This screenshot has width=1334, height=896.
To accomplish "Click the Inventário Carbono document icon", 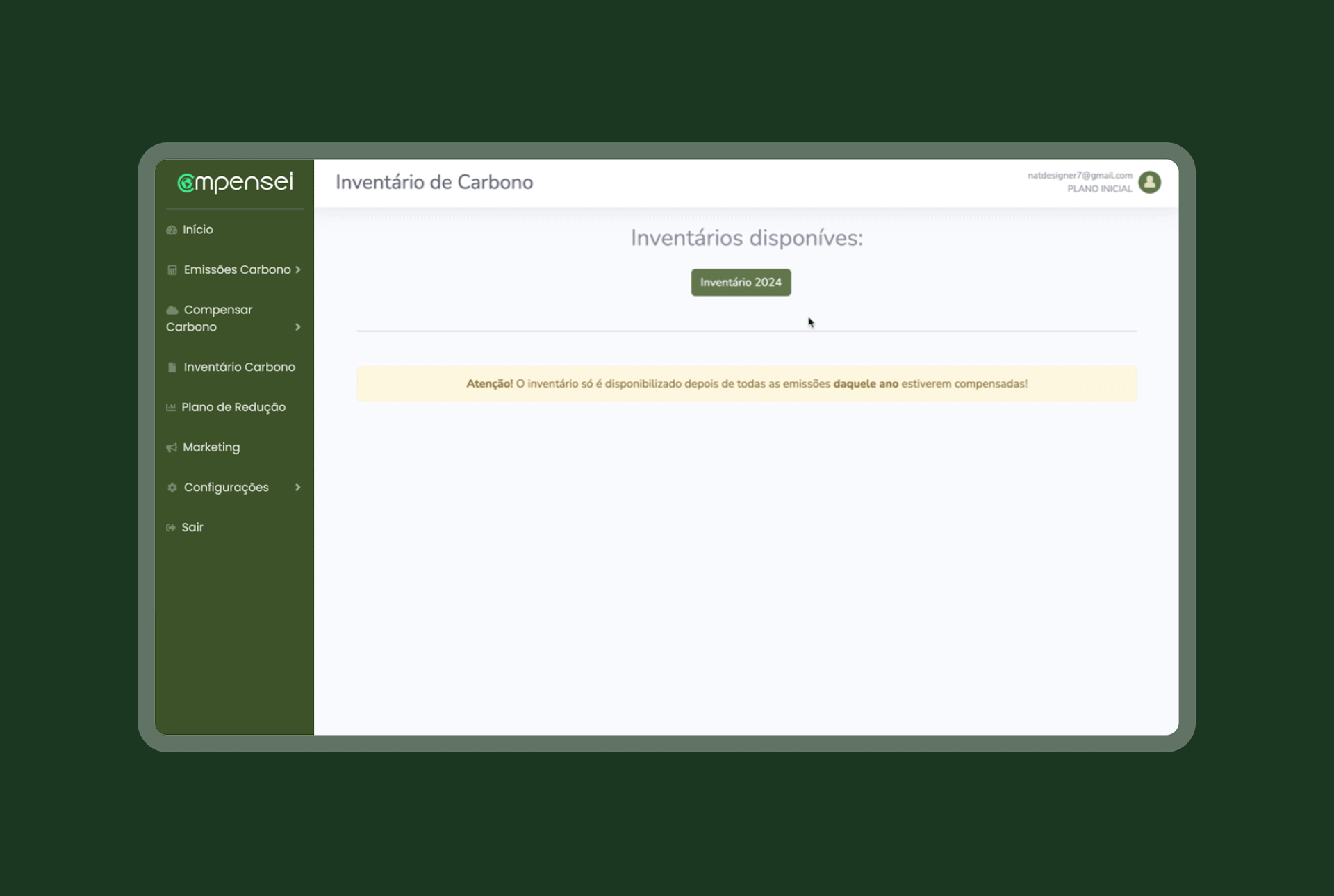I will (x=172, y=367).
